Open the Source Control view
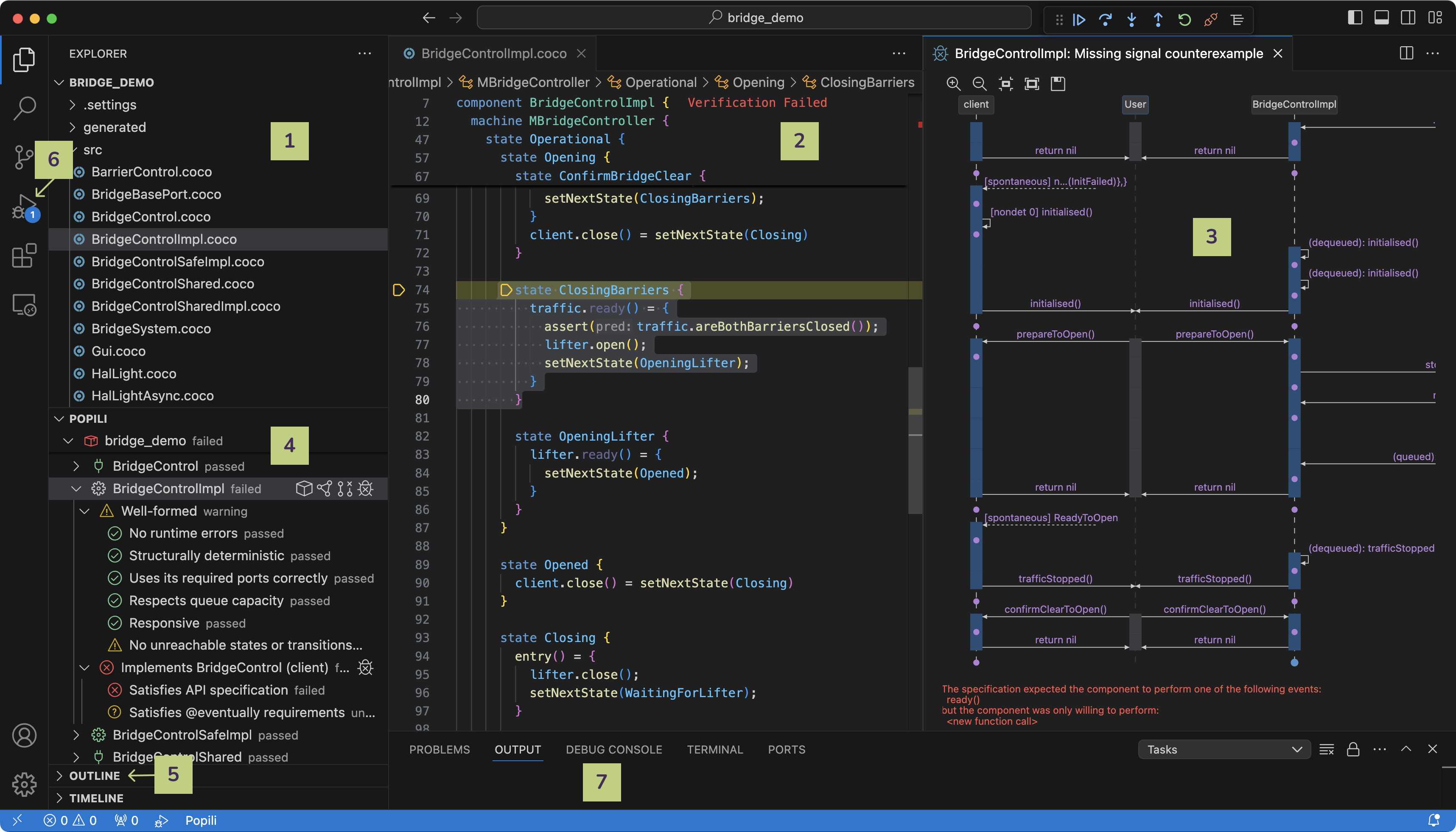This screenshot has height=832, width=1456. pos(24,157)
